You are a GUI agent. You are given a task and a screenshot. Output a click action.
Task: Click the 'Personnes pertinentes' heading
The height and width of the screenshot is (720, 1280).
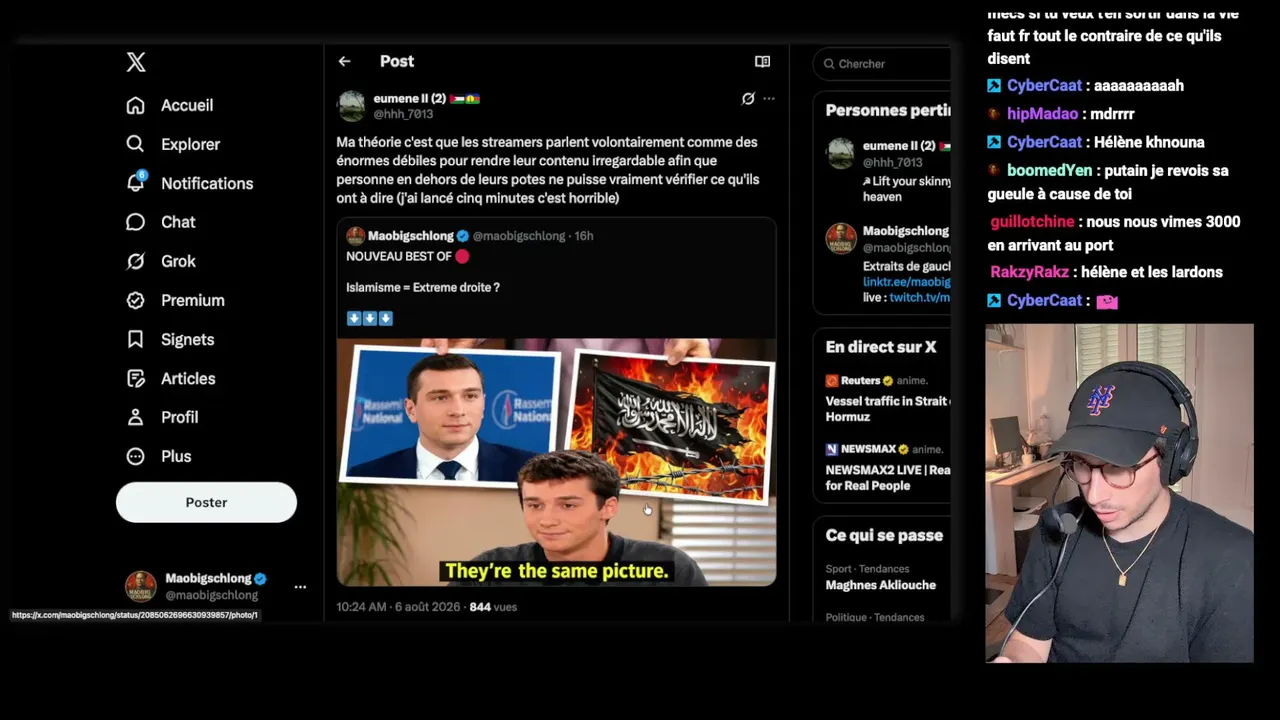[888, 111]
